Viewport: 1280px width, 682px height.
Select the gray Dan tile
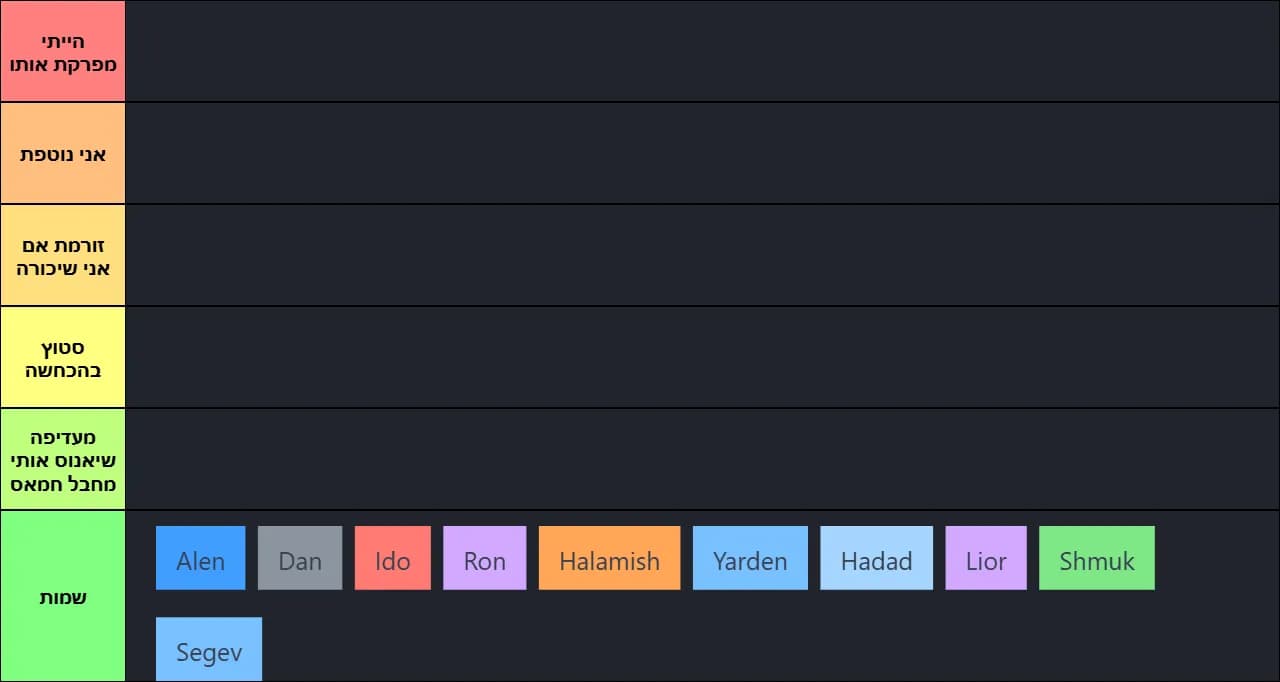coord(300,558)
